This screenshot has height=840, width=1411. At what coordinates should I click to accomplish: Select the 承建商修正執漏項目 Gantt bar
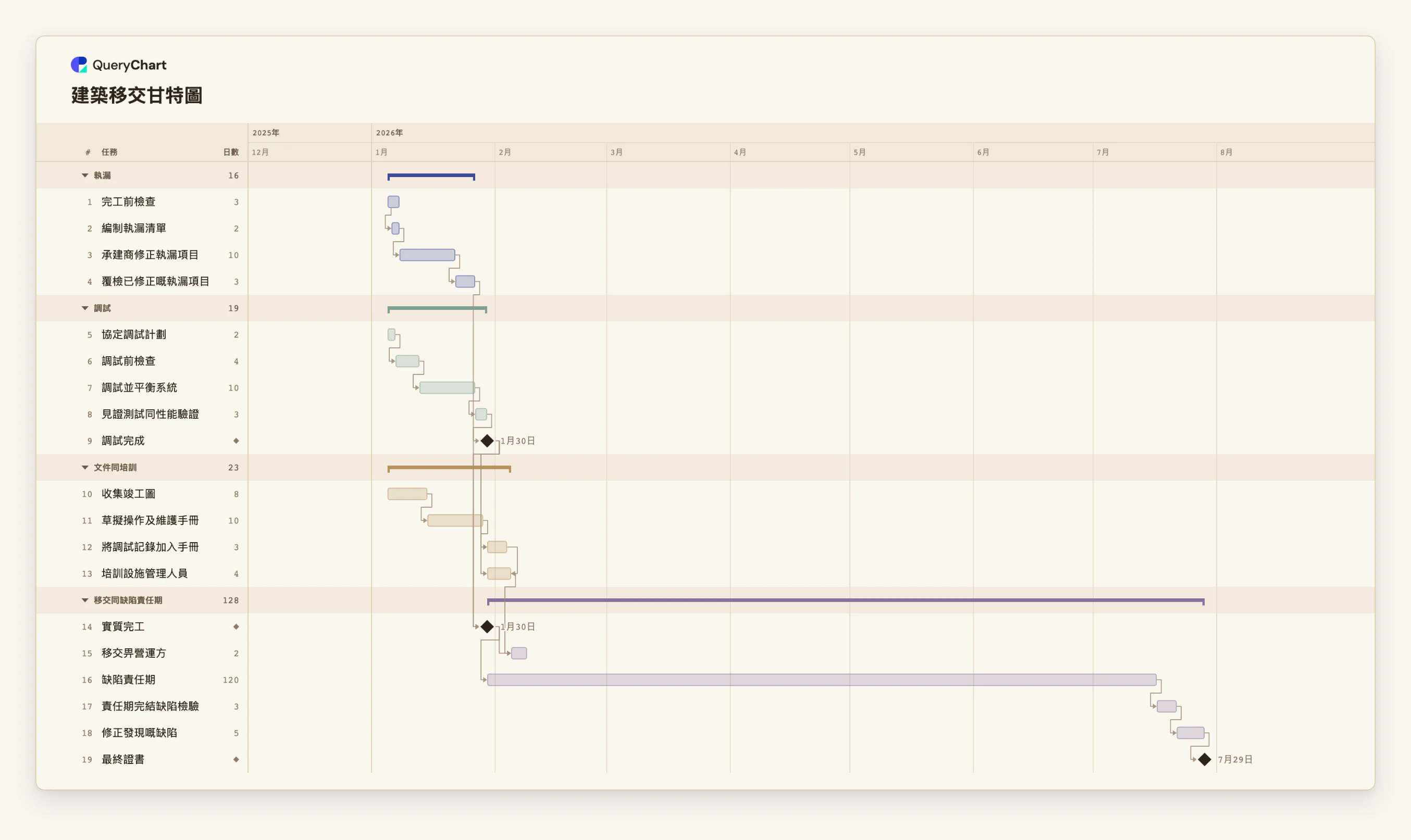pyautogui.click(x=427, y=255)
